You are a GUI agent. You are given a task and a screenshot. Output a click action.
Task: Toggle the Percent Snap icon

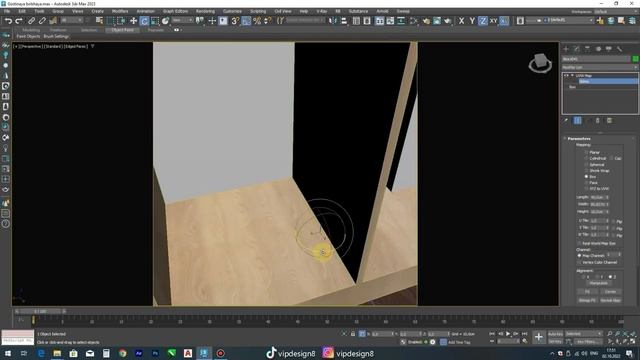(257, 21)
